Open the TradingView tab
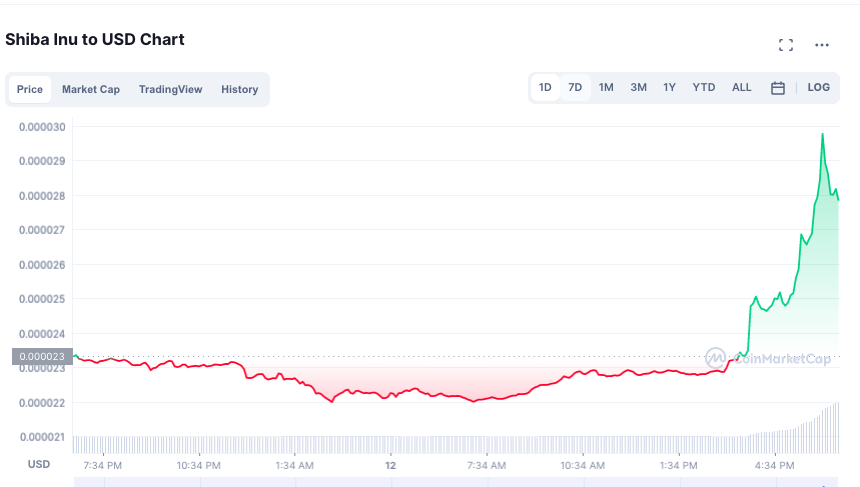The width and height of the screenshot is (860, 487). click(171, 89)
